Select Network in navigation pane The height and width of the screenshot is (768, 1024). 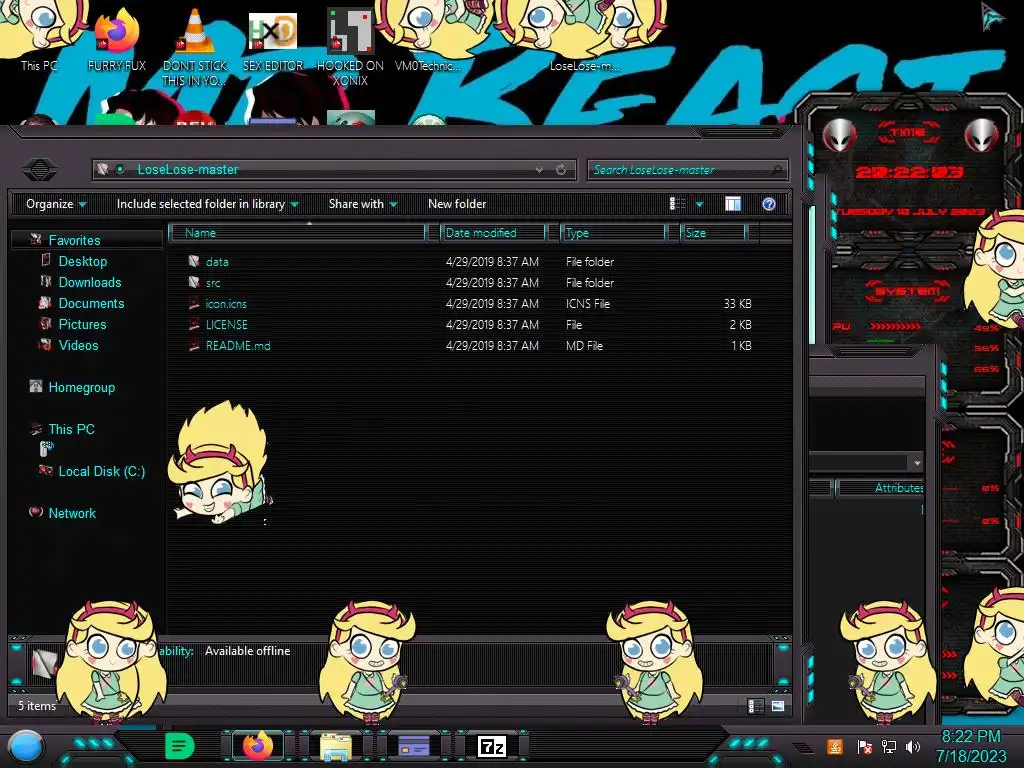72,513
